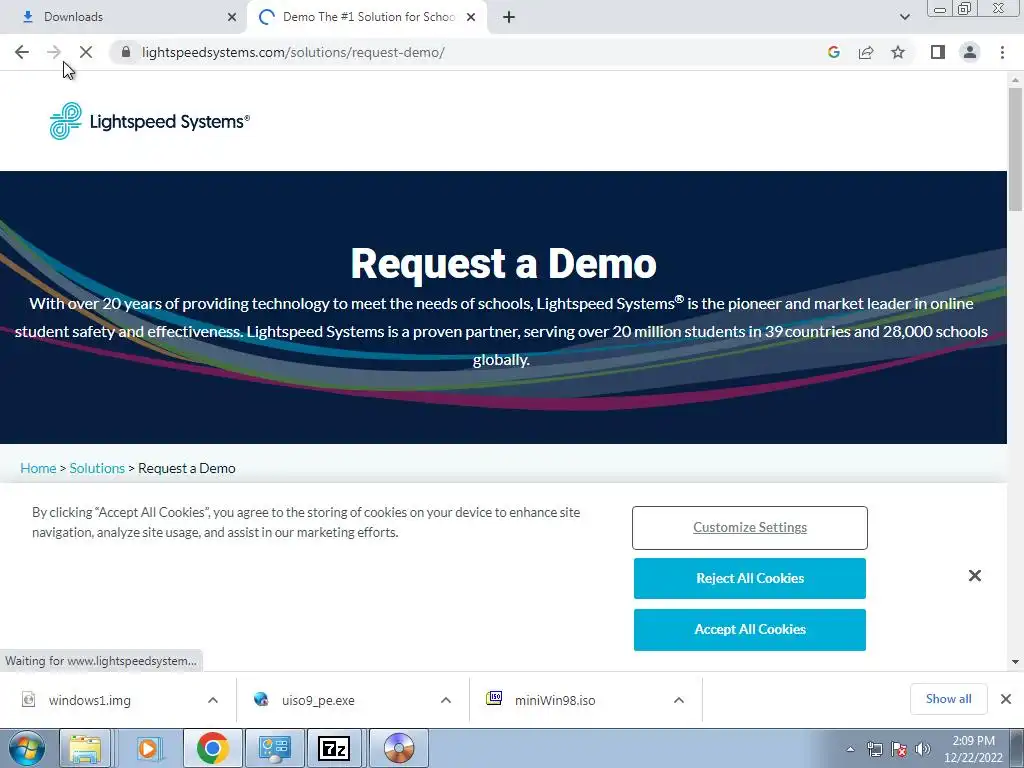Open the Windows Start menu
The width and height of the screenshot is (1024, 768).
25,748
